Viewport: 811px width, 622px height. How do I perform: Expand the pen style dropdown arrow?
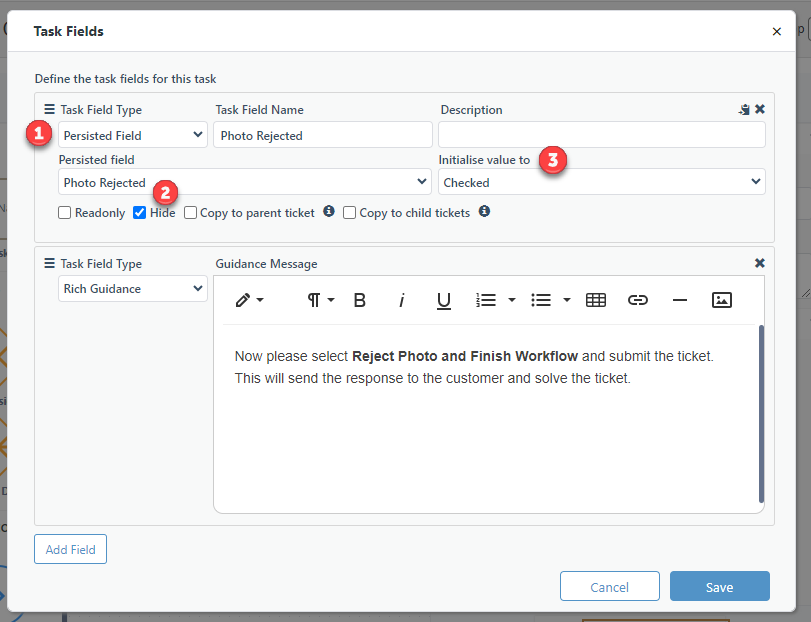click(260, 300)
